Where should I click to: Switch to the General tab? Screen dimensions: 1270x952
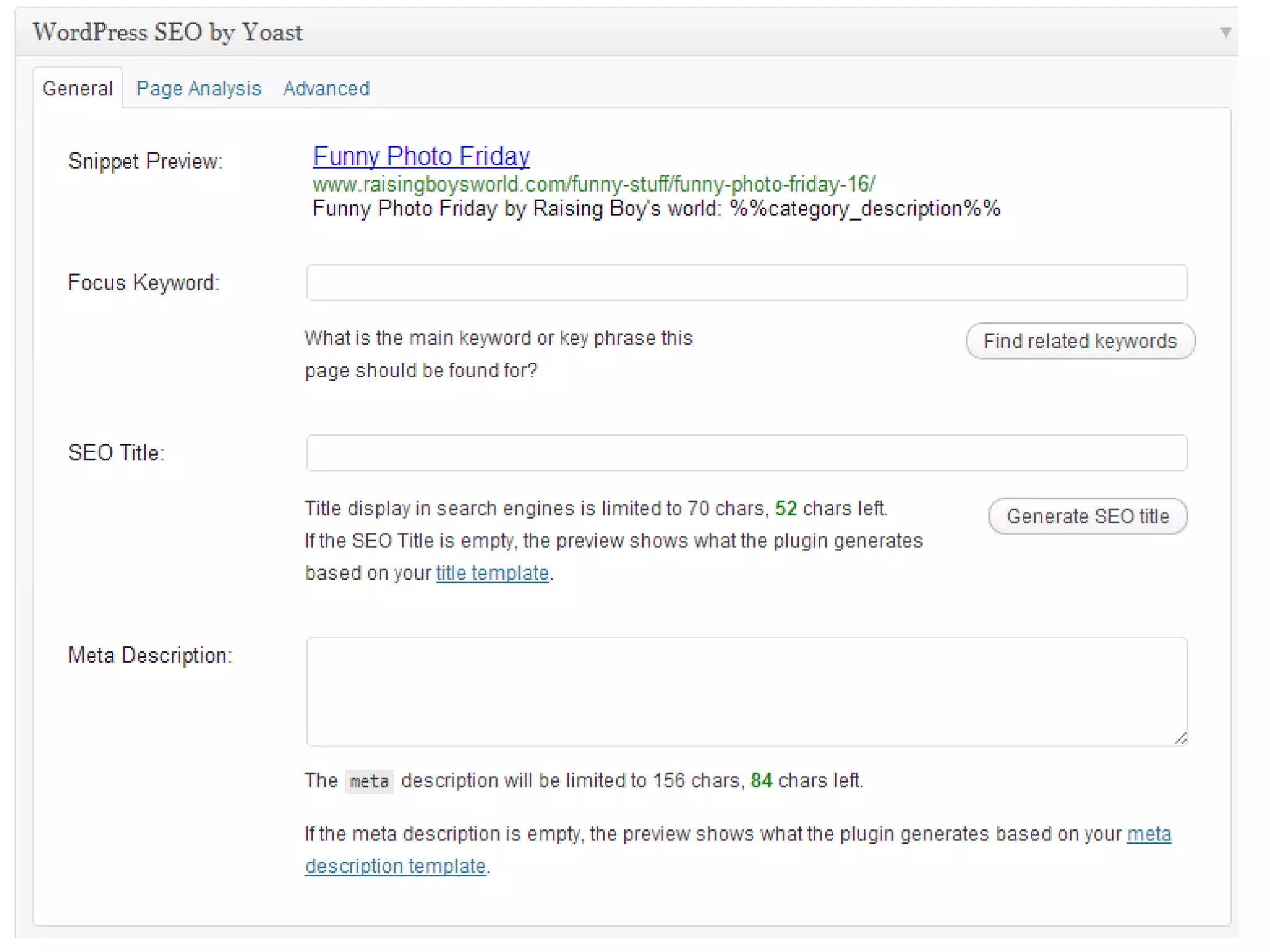pyautogui.click(x=78, y=89)
